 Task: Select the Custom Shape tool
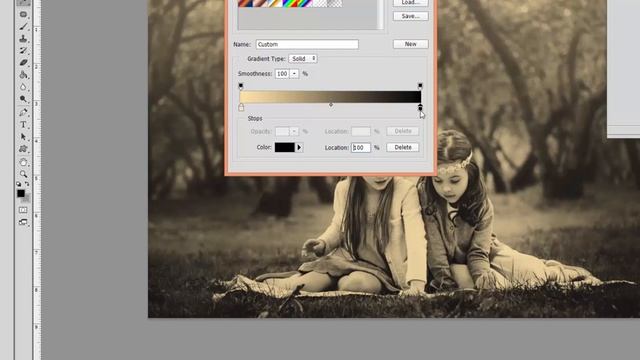tap(23, 149)
